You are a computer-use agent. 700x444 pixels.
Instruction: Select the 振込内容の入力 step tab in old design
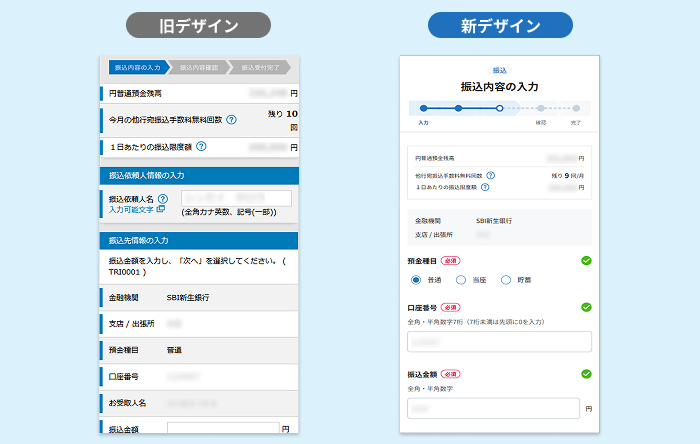tap(138, 67)
